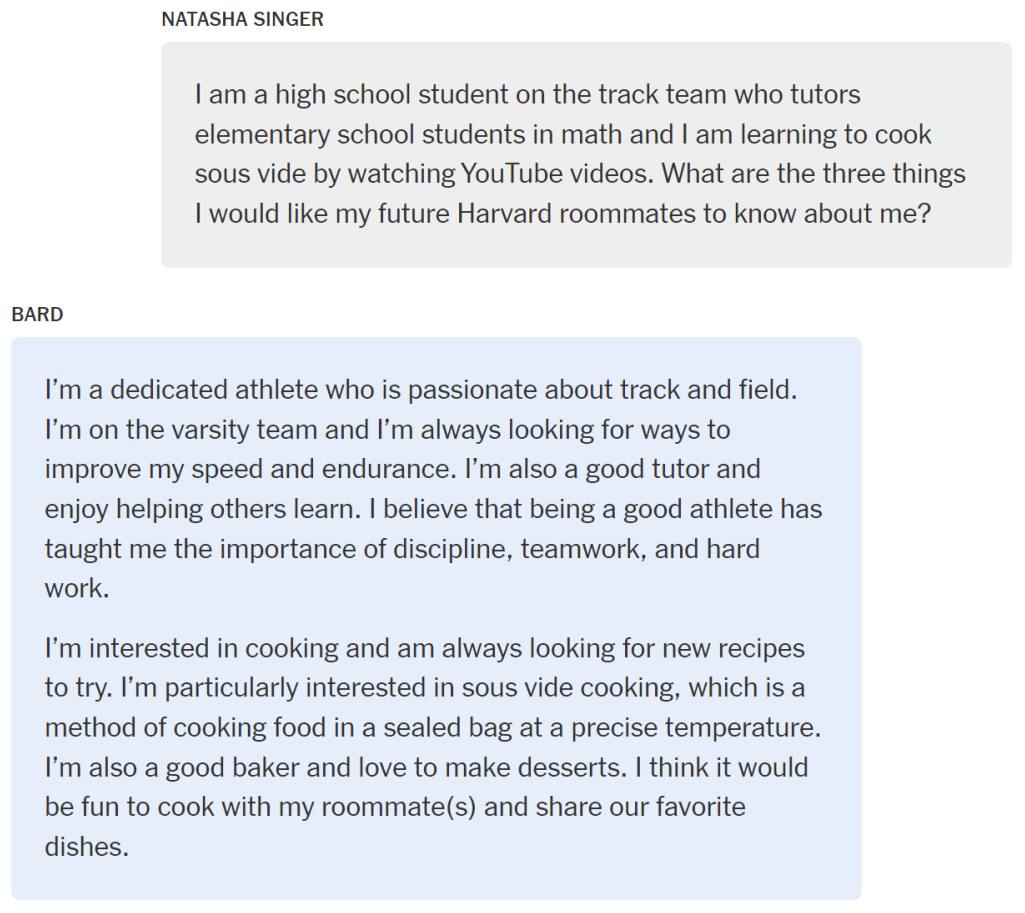Click the gray user prompt bubble
This screenshot has width=1025, height=913.
[x=586, y=155]
